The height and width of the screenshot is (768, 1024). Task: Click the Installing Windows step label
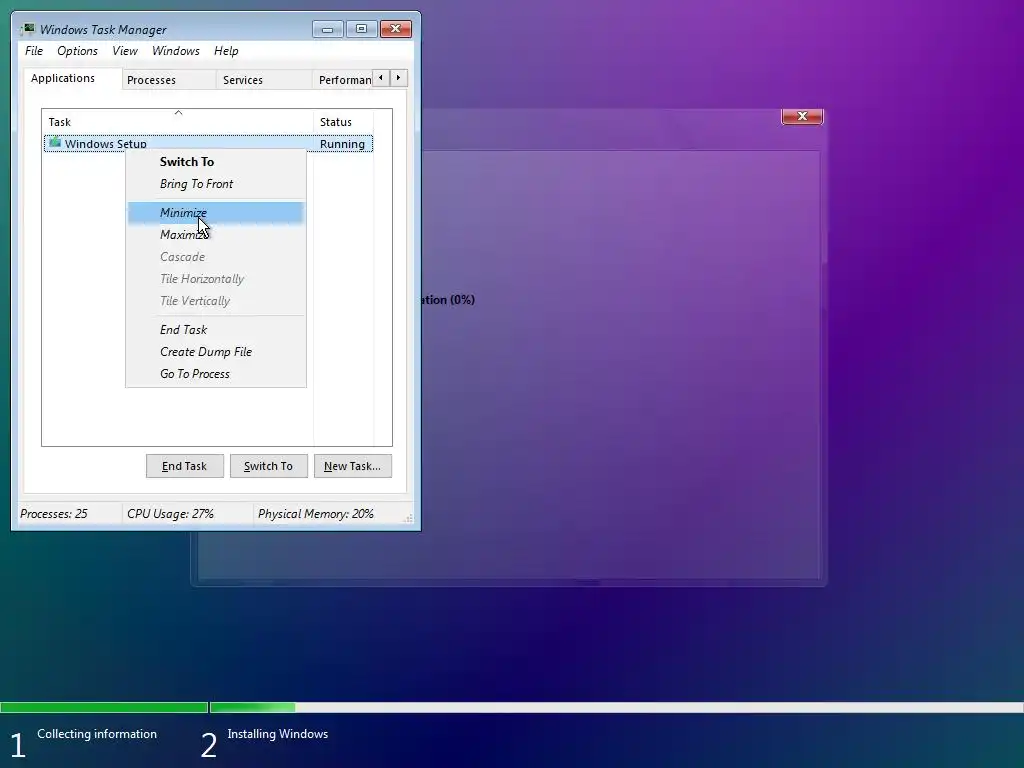click(x=278, y=734)
